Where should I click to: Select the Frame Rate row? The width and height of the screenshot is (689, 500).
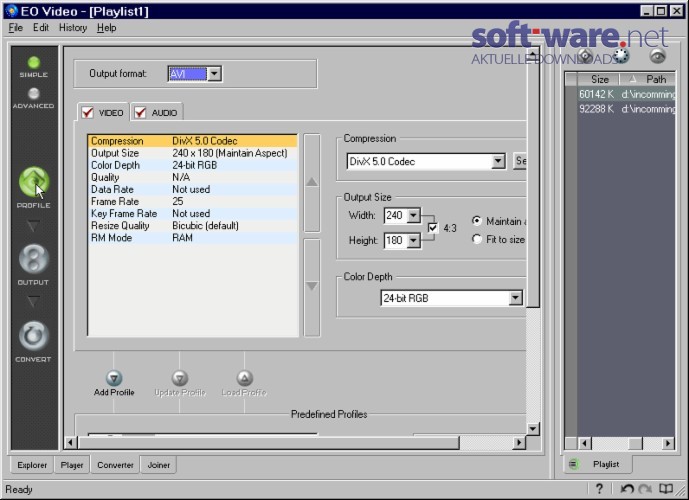[192, 201]
